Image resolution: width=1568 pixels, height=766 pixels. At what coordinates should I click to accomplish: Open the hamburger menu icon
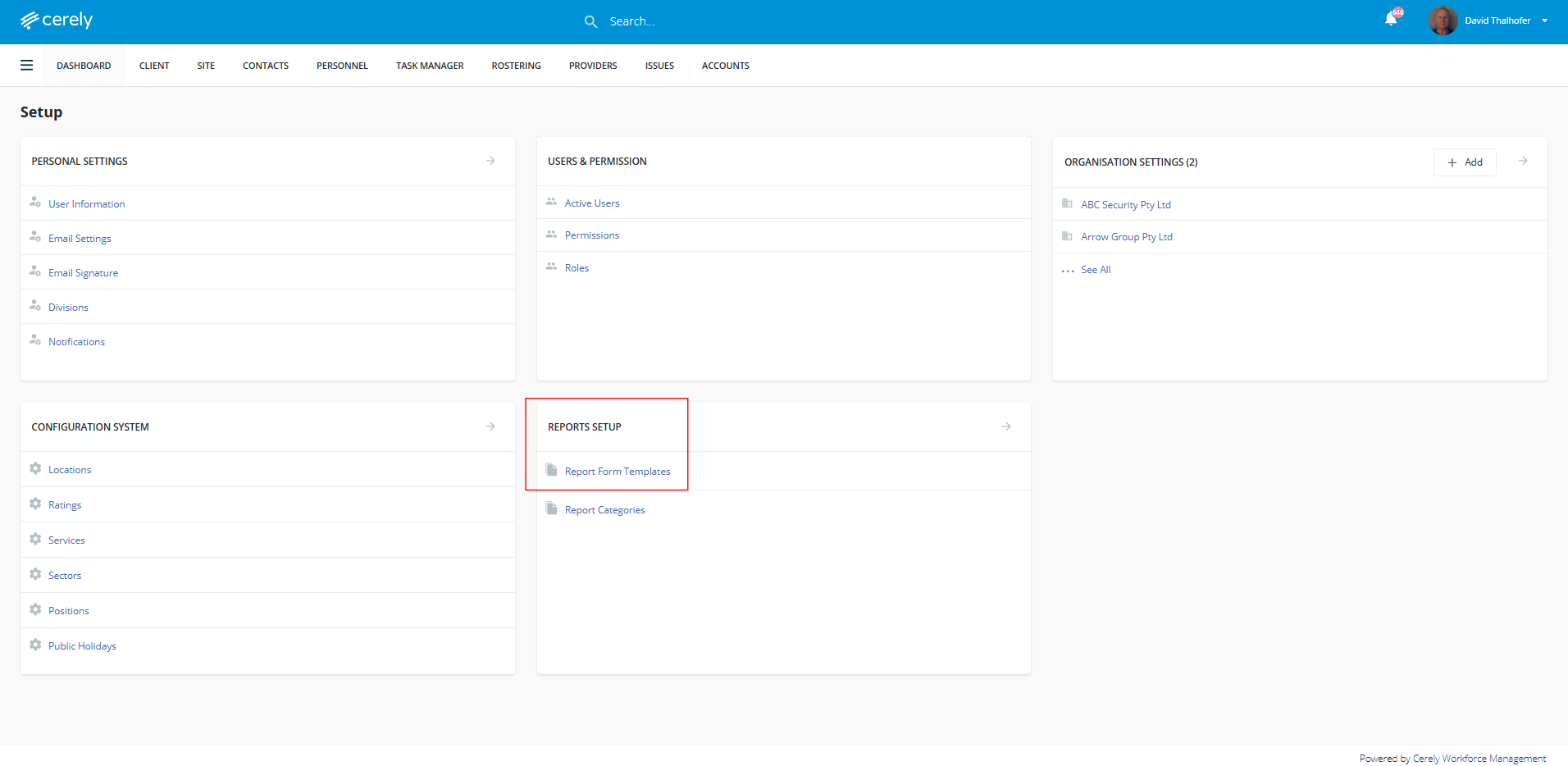click(x=26, y=66)
